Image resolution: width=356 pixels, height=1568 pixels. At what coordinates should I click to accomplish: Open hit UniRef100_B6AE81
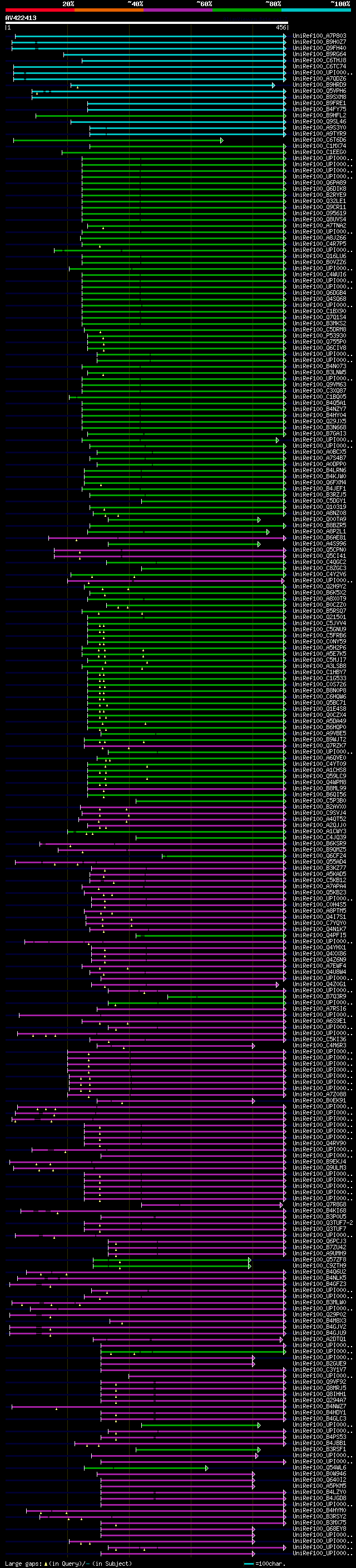[x=319, y=538]
